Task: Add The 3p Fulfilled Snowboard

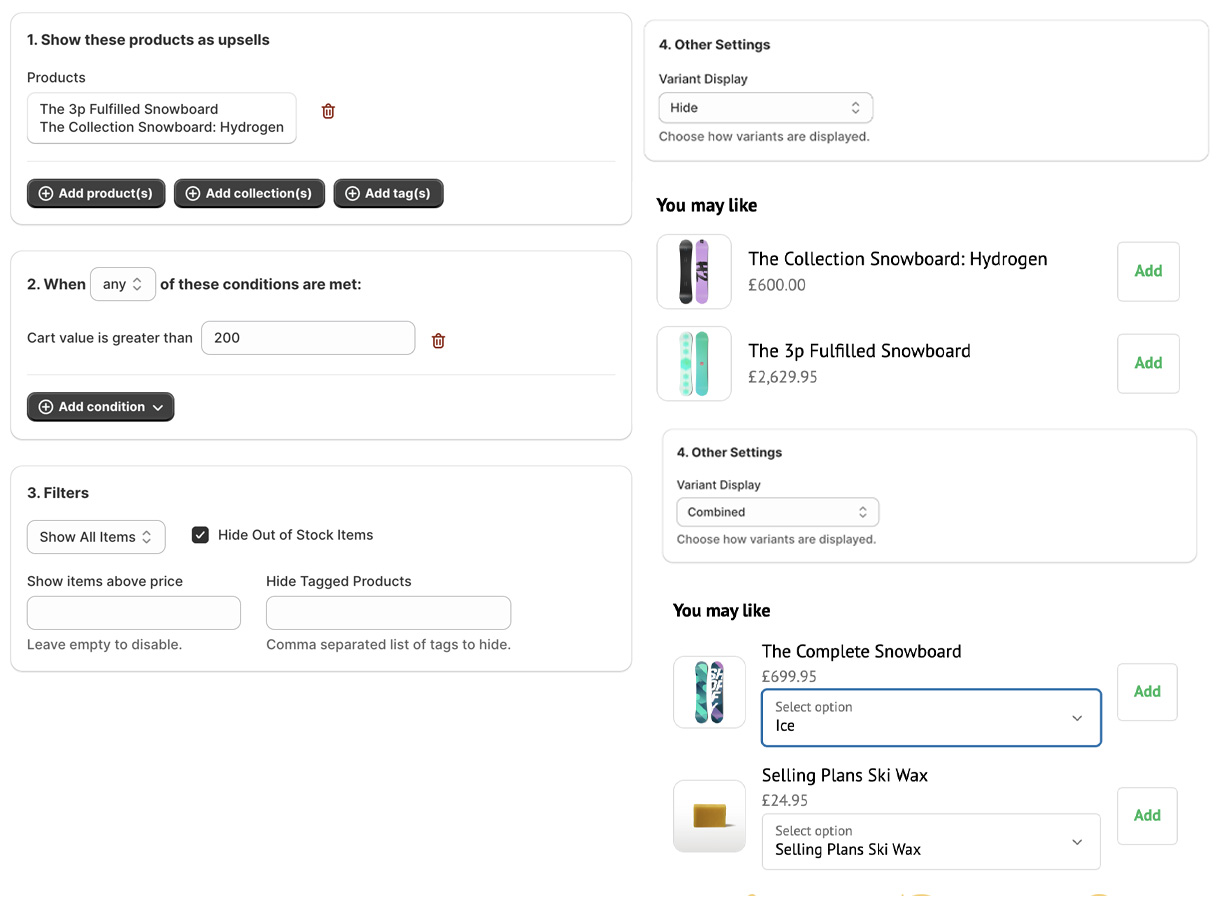Action: point(1147,363)
